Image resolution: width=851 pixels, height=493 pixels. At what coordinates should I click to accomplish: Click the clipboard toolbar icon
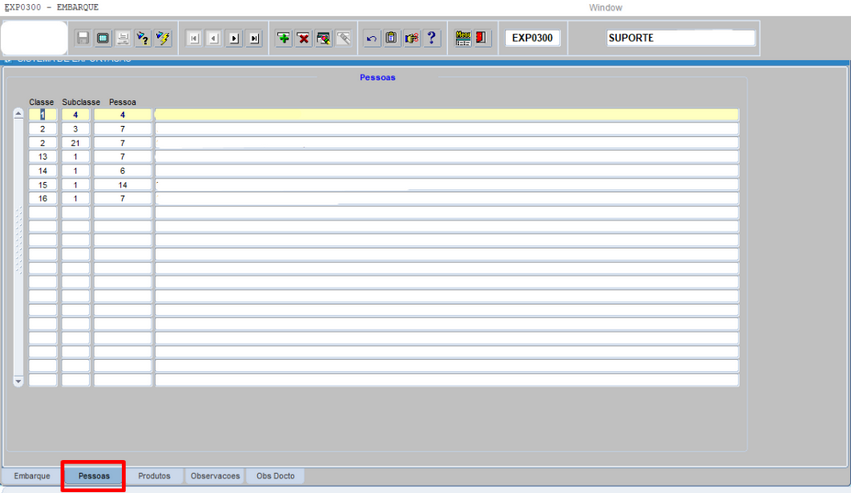tap(391, 38)
